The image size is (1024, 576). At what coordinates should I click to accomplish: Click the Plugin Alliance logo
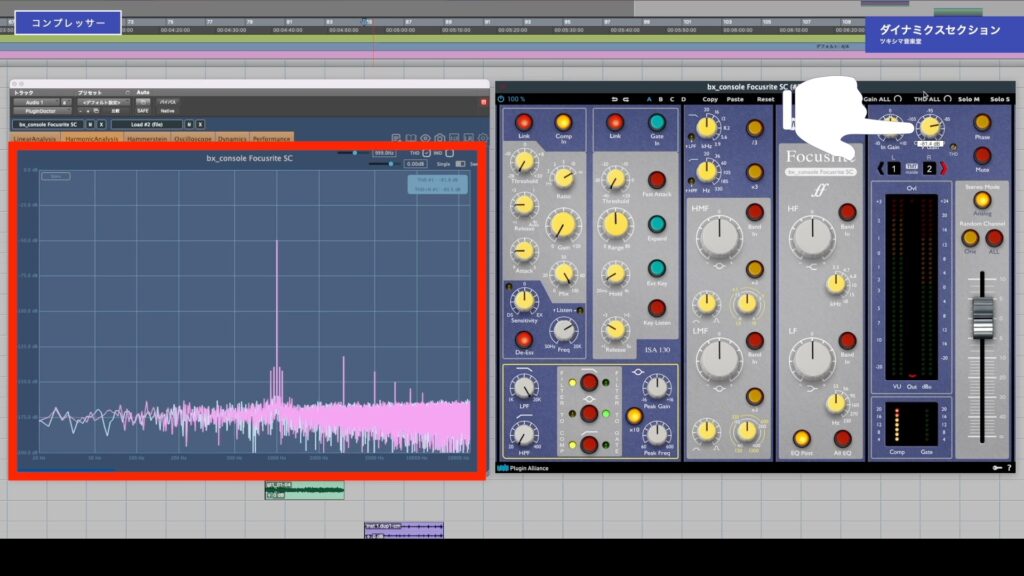click(523, 468)
